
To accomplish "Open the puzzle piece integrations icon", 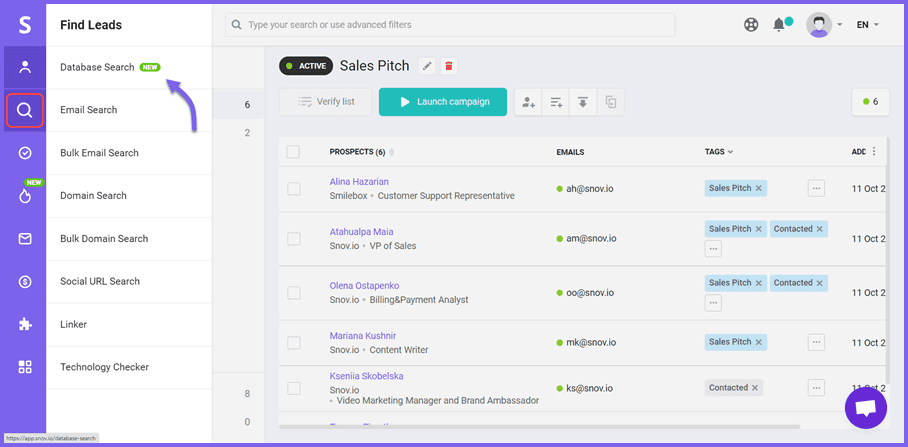I will tap(25, 324).
